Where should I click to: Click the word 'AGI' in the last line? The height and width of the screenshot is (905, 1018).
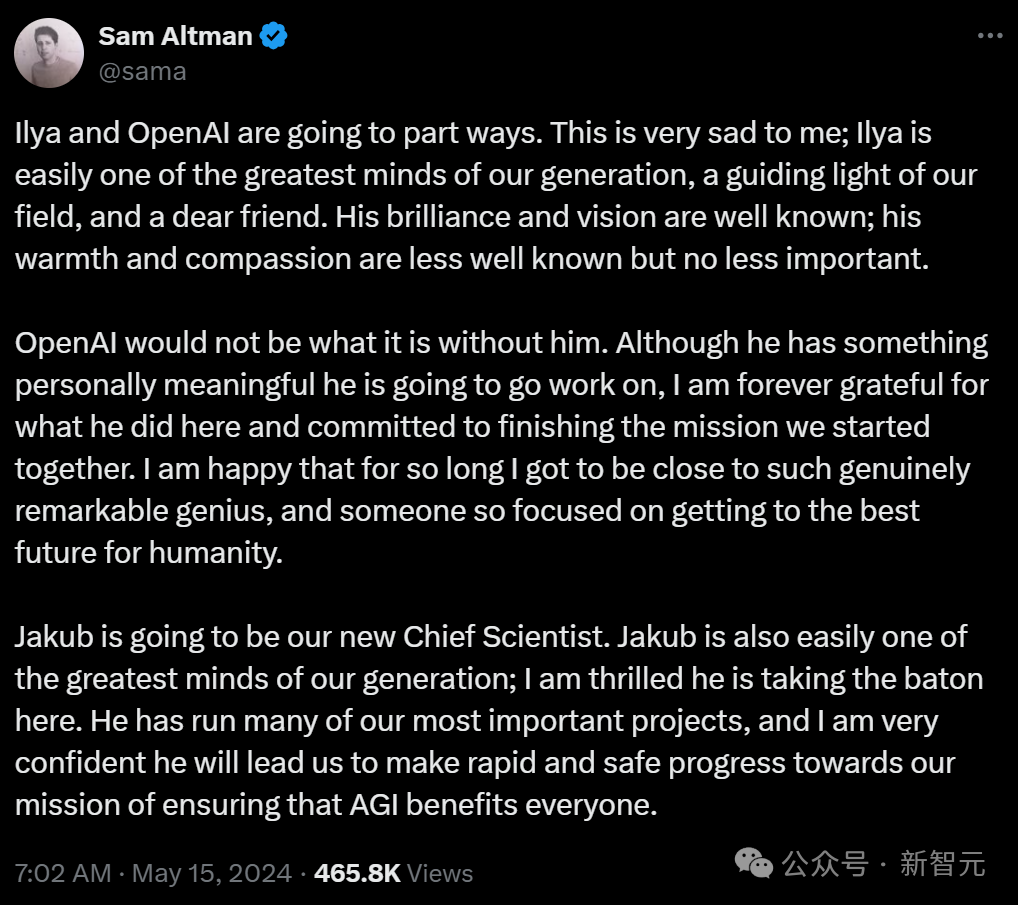click(373, 805)
